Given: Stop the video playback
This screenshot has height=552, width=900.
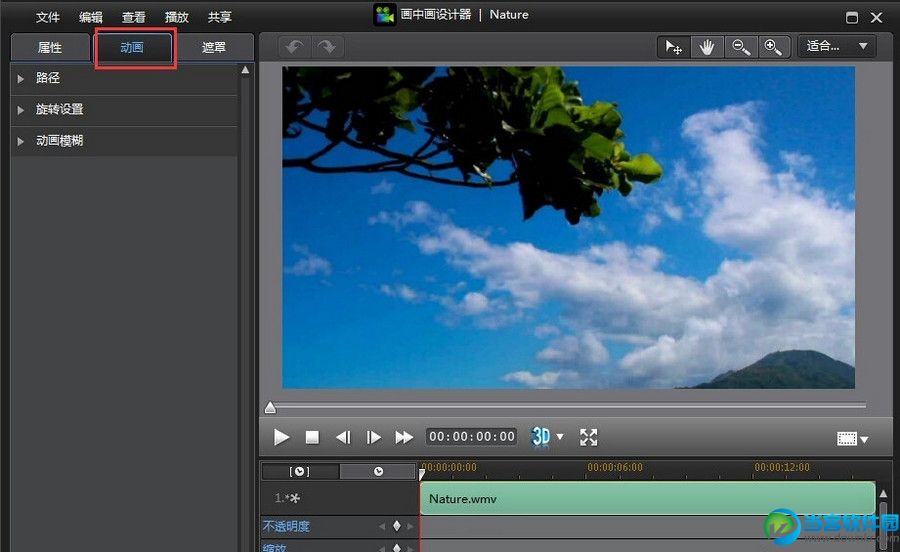Looking at the screenshot, I should coord(312,437).
